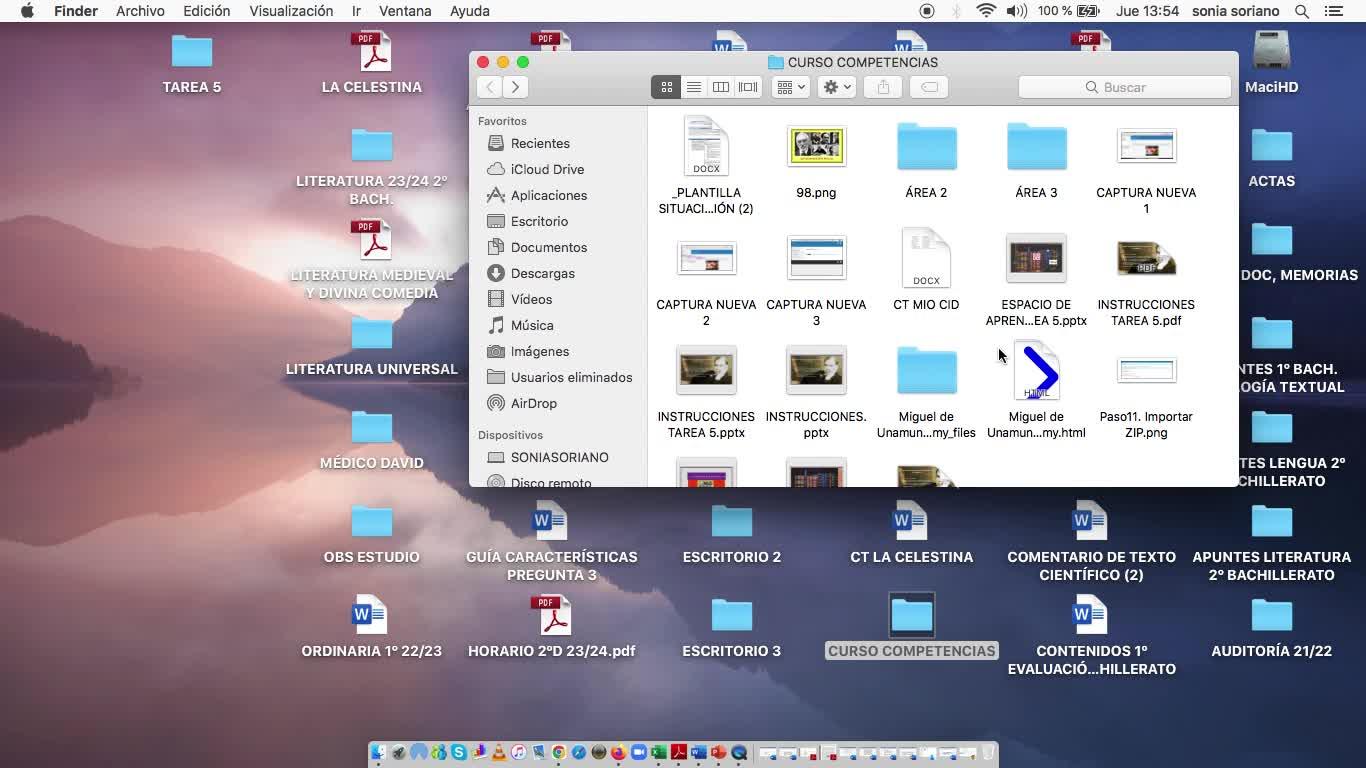Switch Finder to icon view

[666, 87]
